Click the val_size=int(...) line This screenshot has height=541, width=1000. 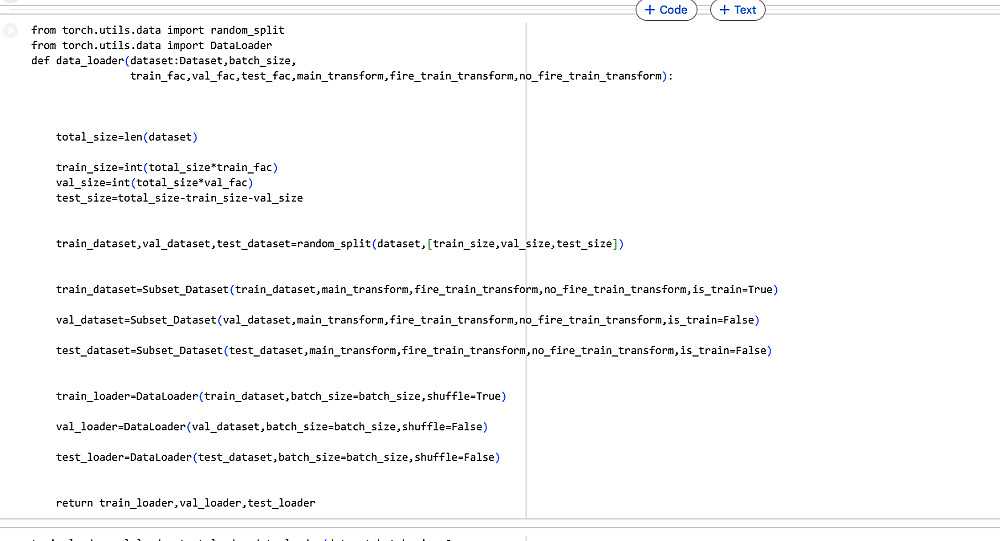(x=154, y=183)
